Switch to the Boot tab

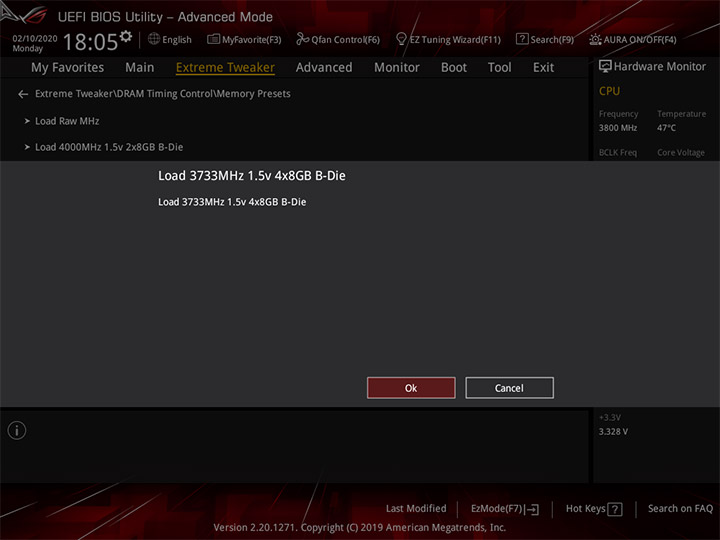point(454,68)
